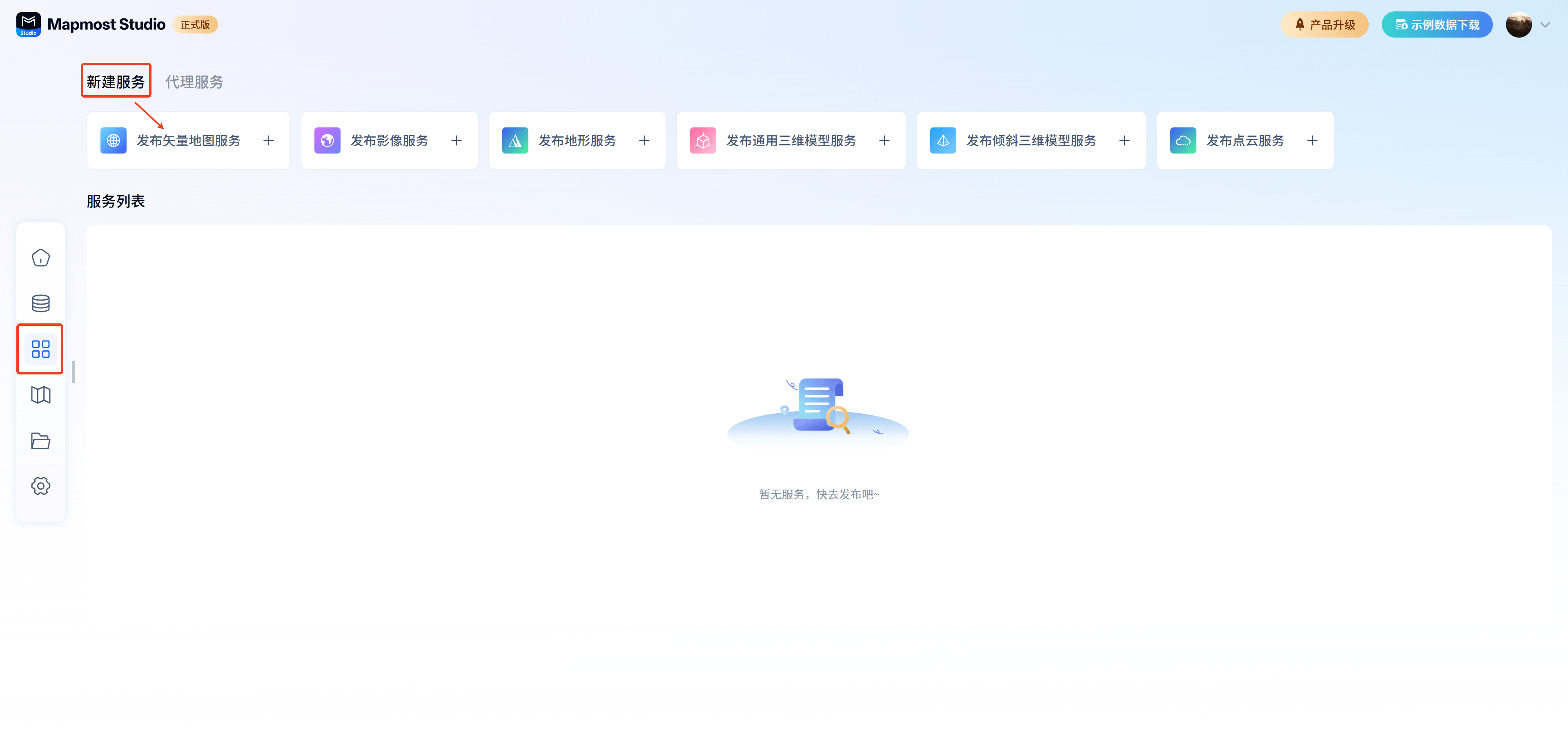This screenshot has height=744, width=1568.
Task: Open the map sidebar icon
Action: pos(40,394)
